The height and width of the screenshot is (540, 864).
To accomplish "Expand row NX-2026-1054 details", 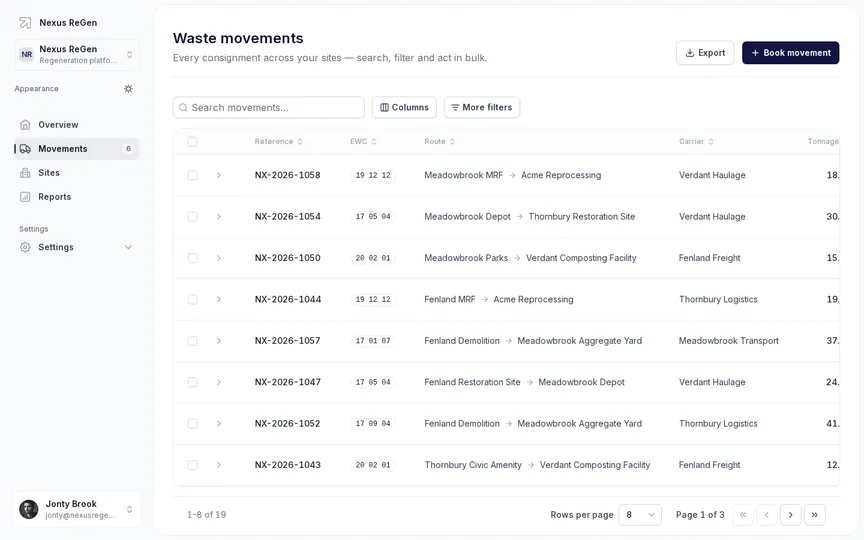I will click(219, 217).
